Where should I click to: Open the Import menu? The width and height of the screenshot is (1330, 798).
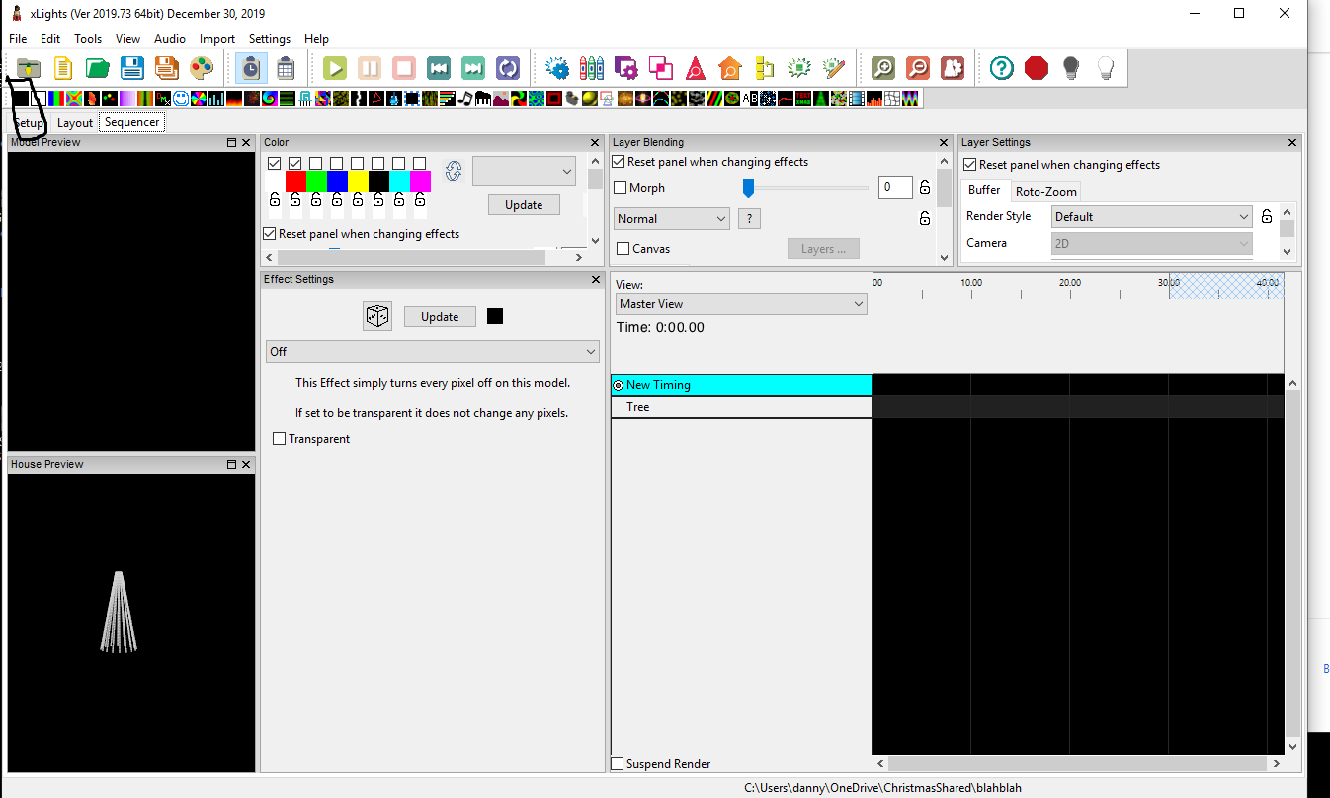pyautogui.click(x=217, y=39)
